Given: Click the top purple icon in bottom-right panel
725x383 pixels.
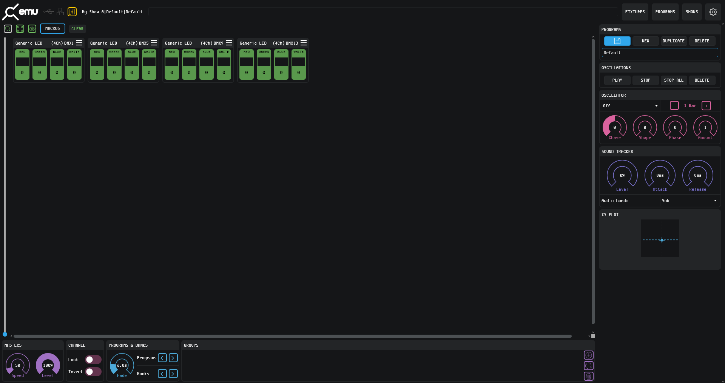Looking at the screenshot, I should tap(589, 355).
